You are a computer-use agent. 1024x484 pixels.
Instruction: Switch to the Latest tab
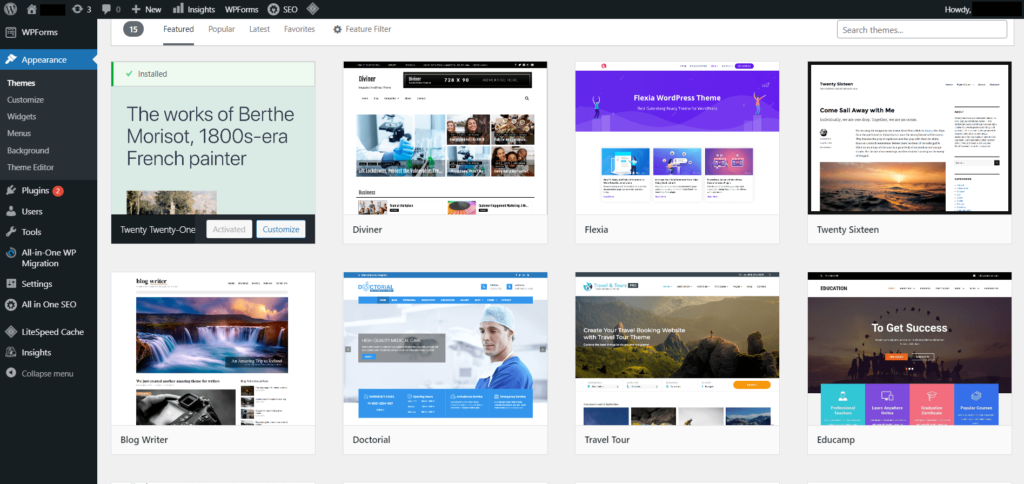(259, 29)
